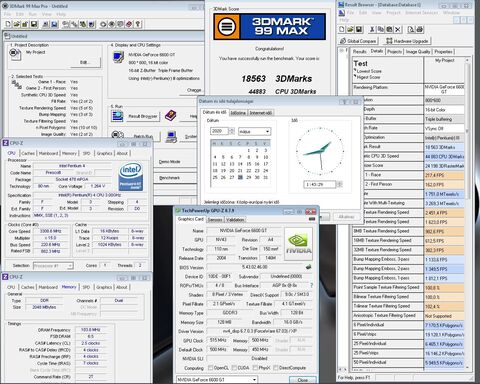
Task: Click the Result Browser screen icon in Run section
Action: [117, 116]
